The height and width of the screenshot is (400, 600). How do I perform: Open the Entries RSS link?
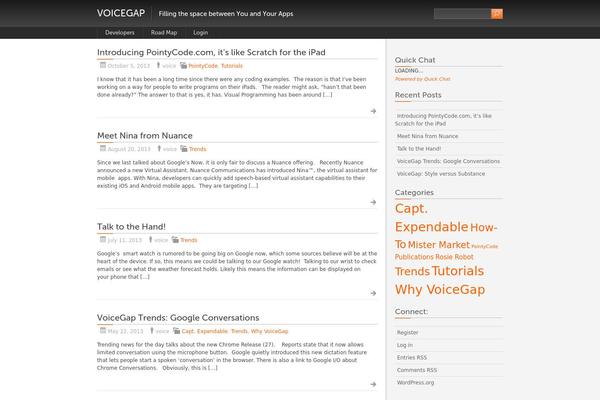point(412,358)
